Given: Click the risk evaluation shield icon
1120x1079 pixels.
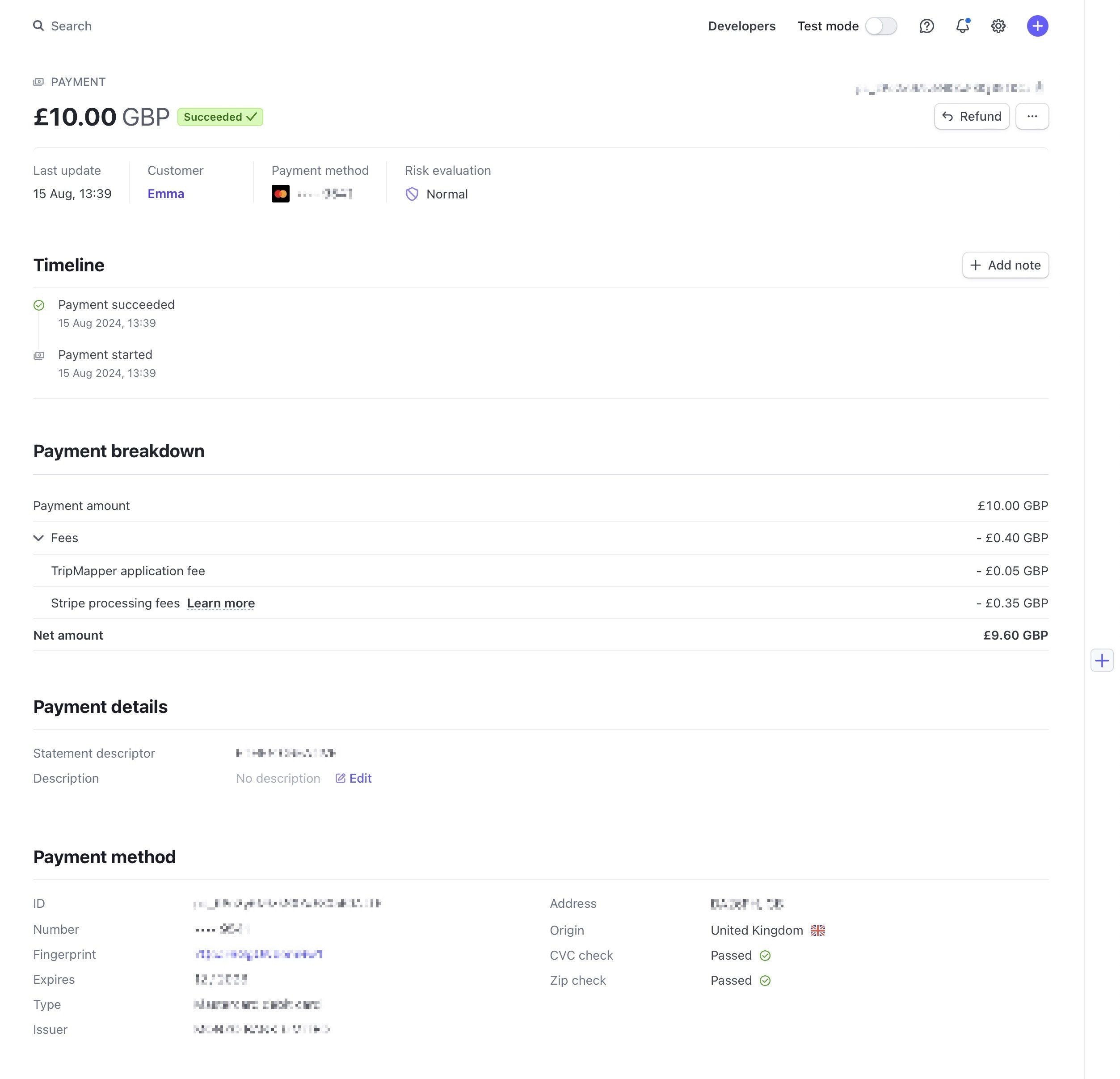Looking at the screenshot, I should coord(412,194).
